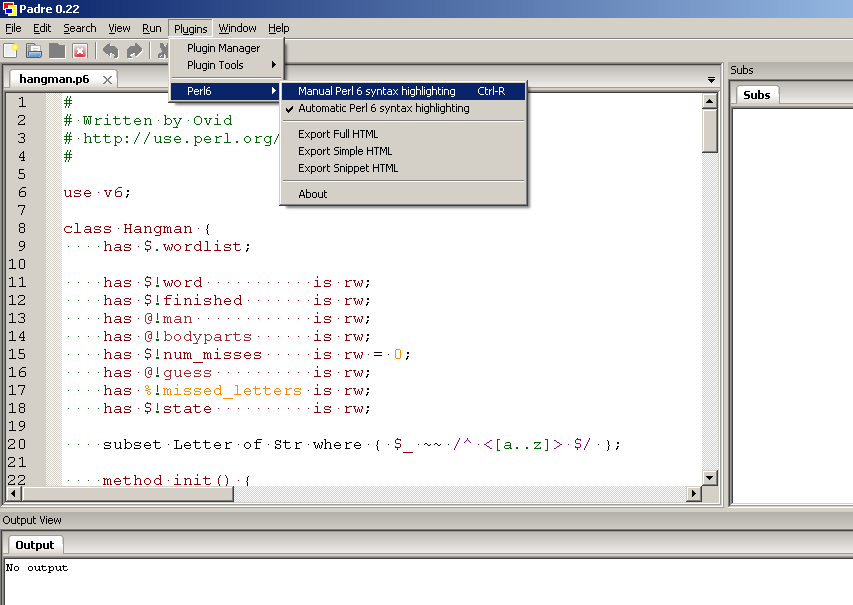
Task: Click the Save file toolbar icon
Action: [x=57, y=50]
